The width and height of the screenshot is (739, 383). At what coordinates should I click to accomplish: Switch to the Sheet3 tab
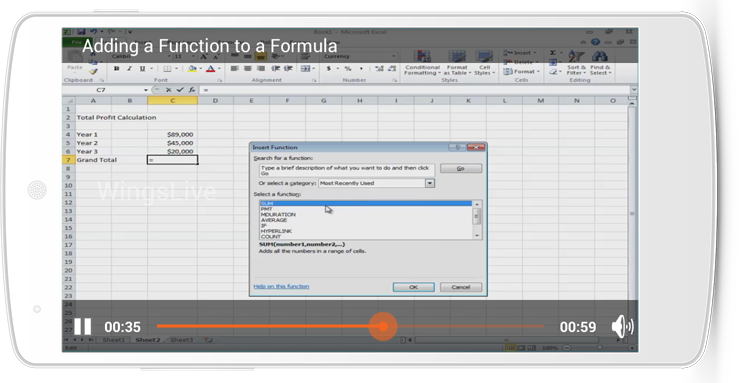click(x=181, y=340)
